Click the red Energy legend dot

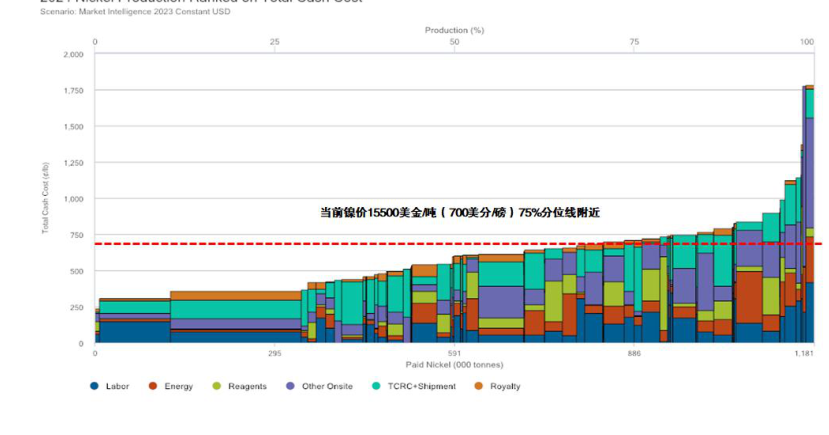(x=153, y=386)
